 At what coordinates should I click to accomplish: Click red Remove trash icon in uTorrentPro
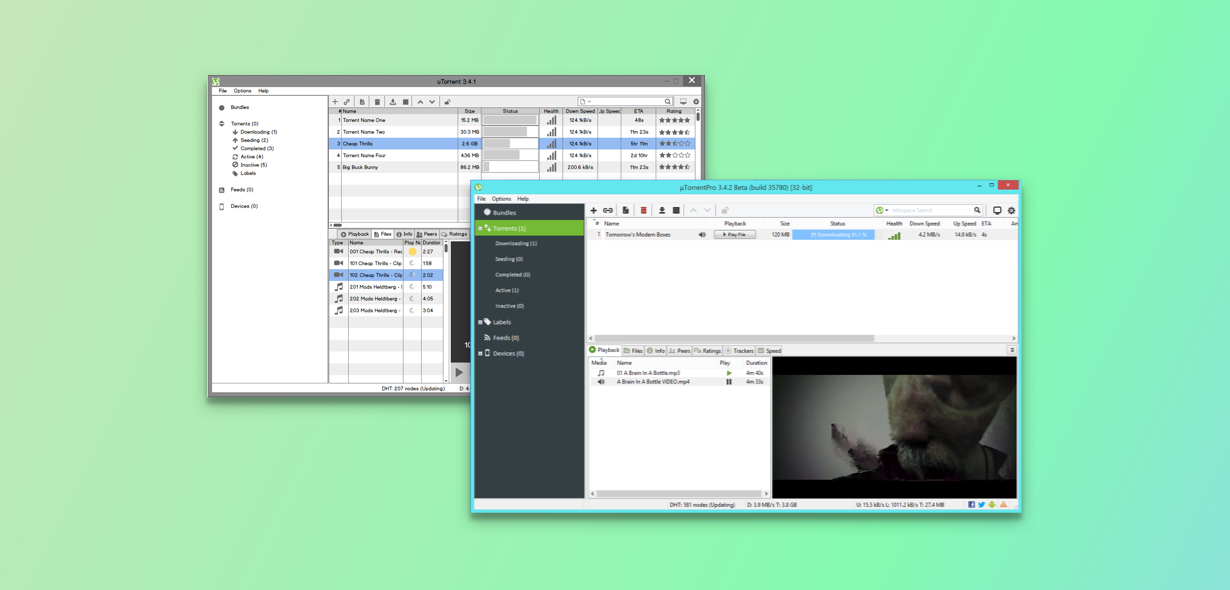click(644, 211)
